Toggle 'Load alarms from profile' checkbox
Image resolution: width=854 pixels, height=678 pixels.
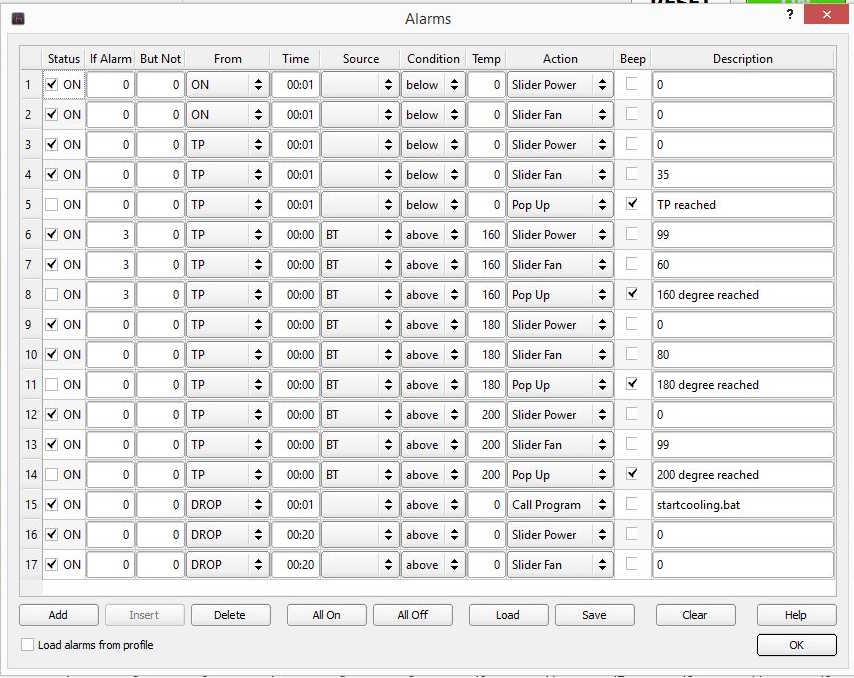[x=28, y=645]
